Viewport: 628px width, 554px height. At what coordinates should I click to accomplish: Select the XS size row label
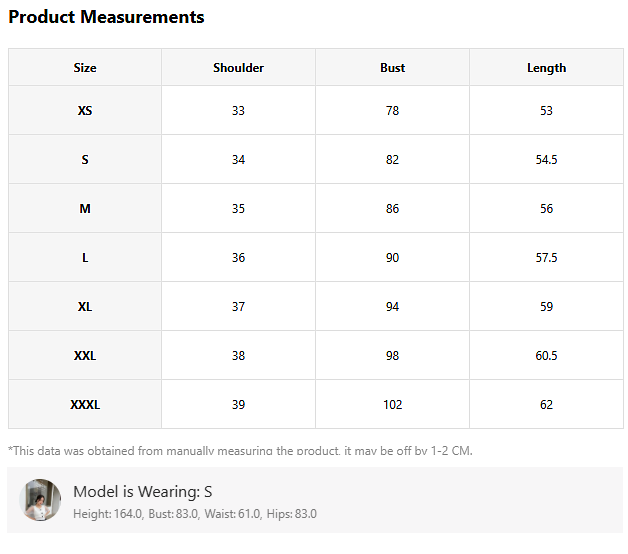coord(85,111)
